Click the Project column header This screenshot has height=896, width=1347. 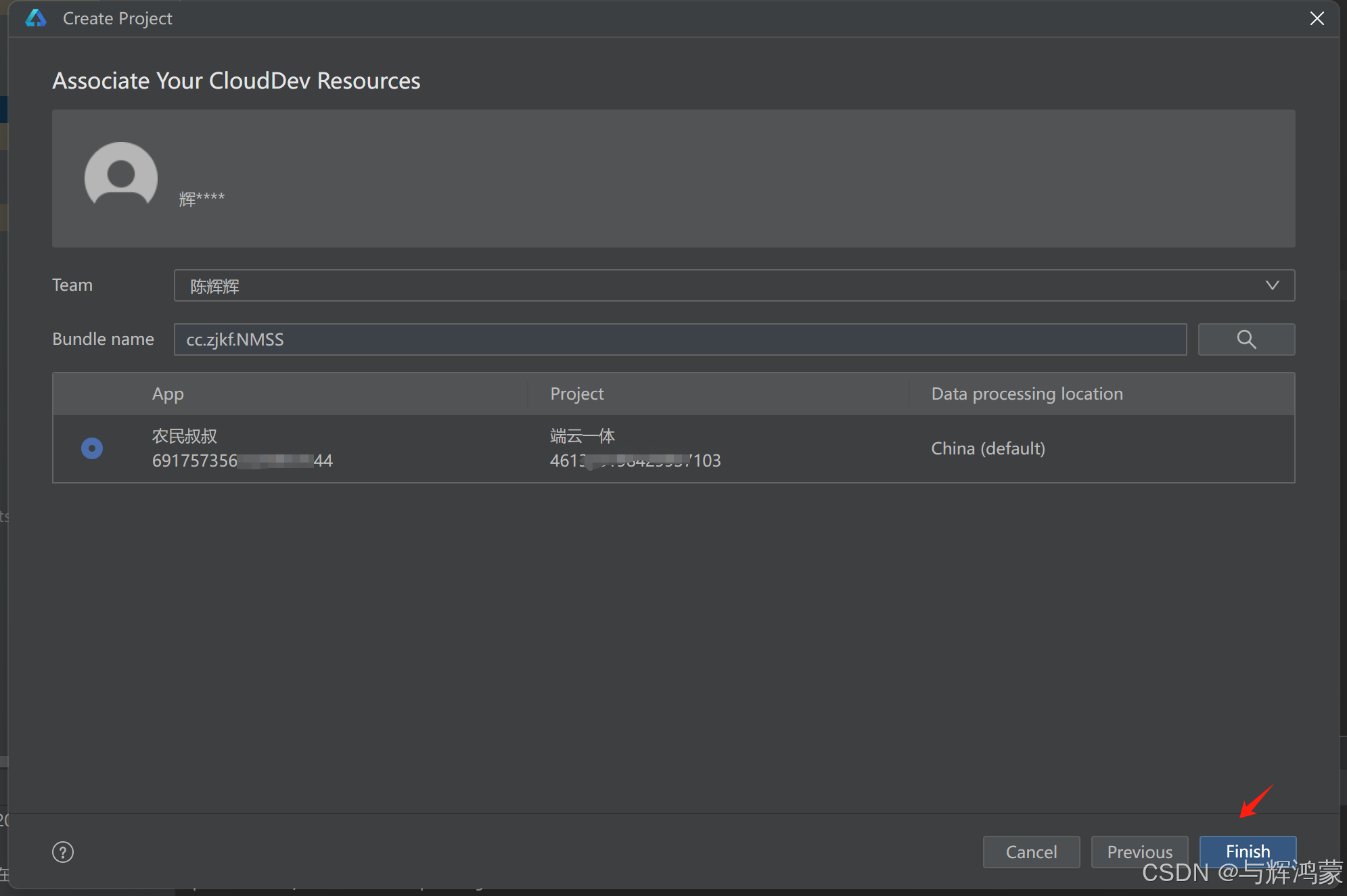point(576,394)
